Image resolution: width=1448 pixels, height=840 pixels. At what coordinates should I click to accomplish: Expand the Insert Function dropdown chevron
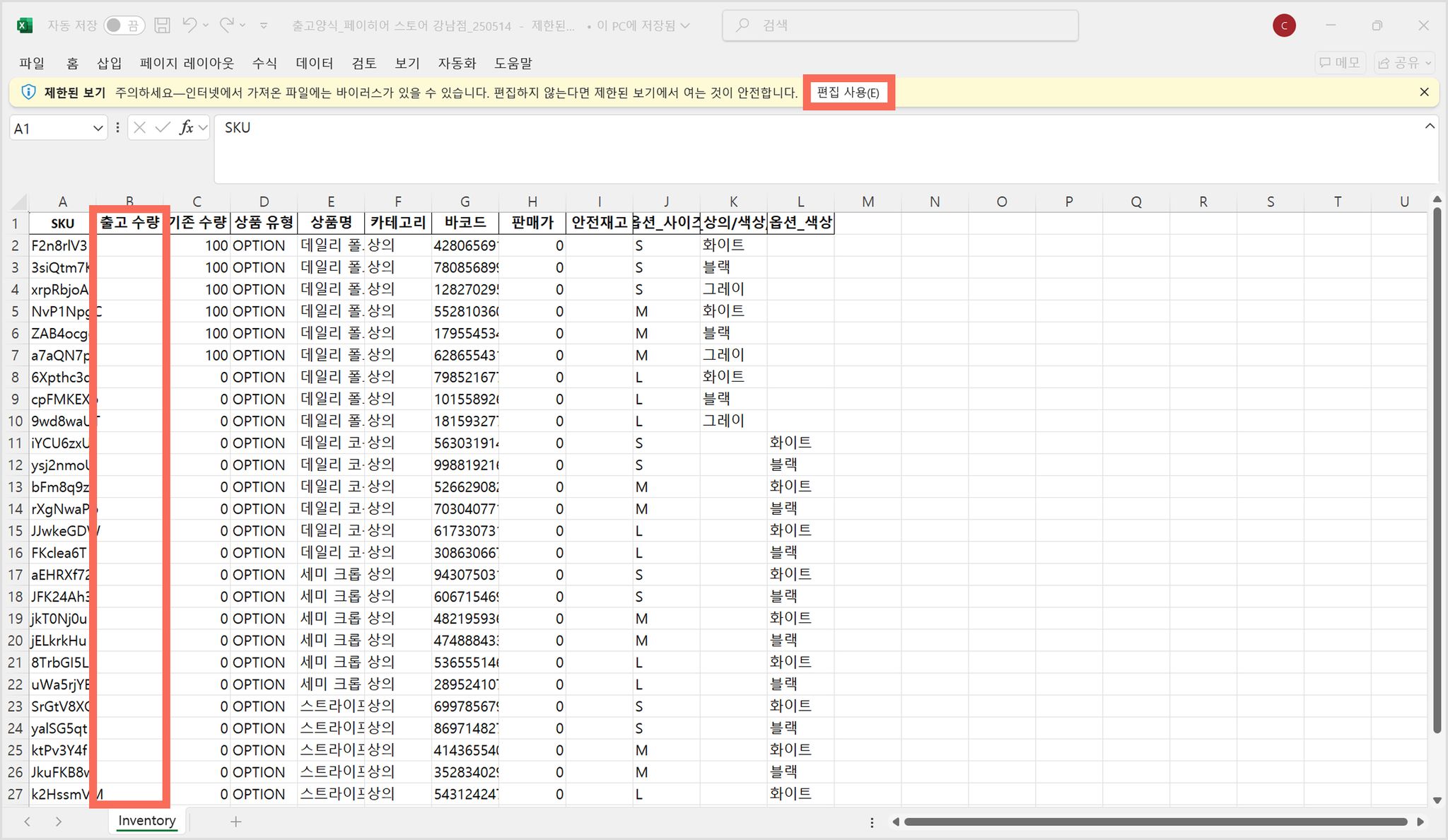tap(203, 128)
